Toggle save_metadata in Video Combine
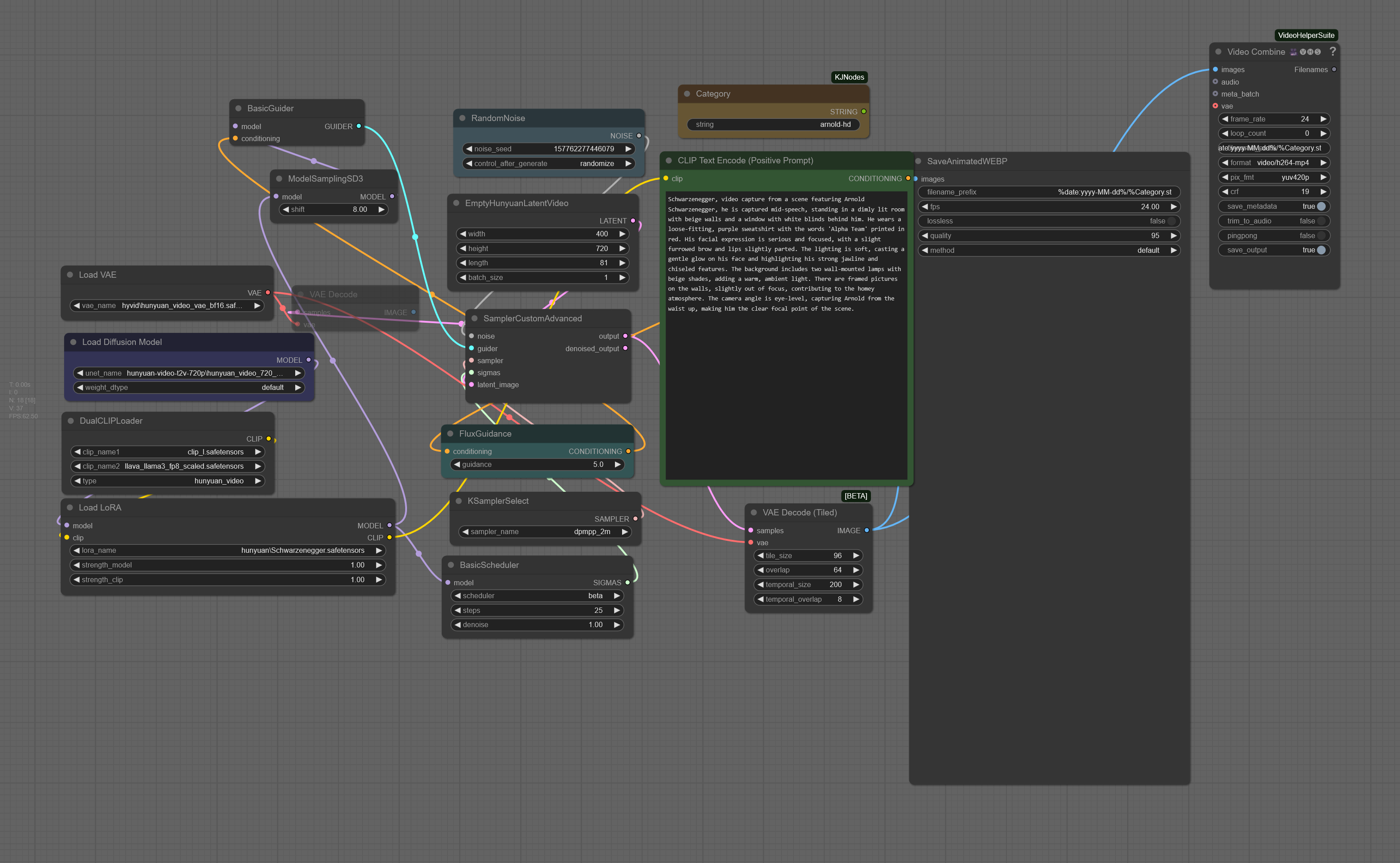 (1274, 207)
